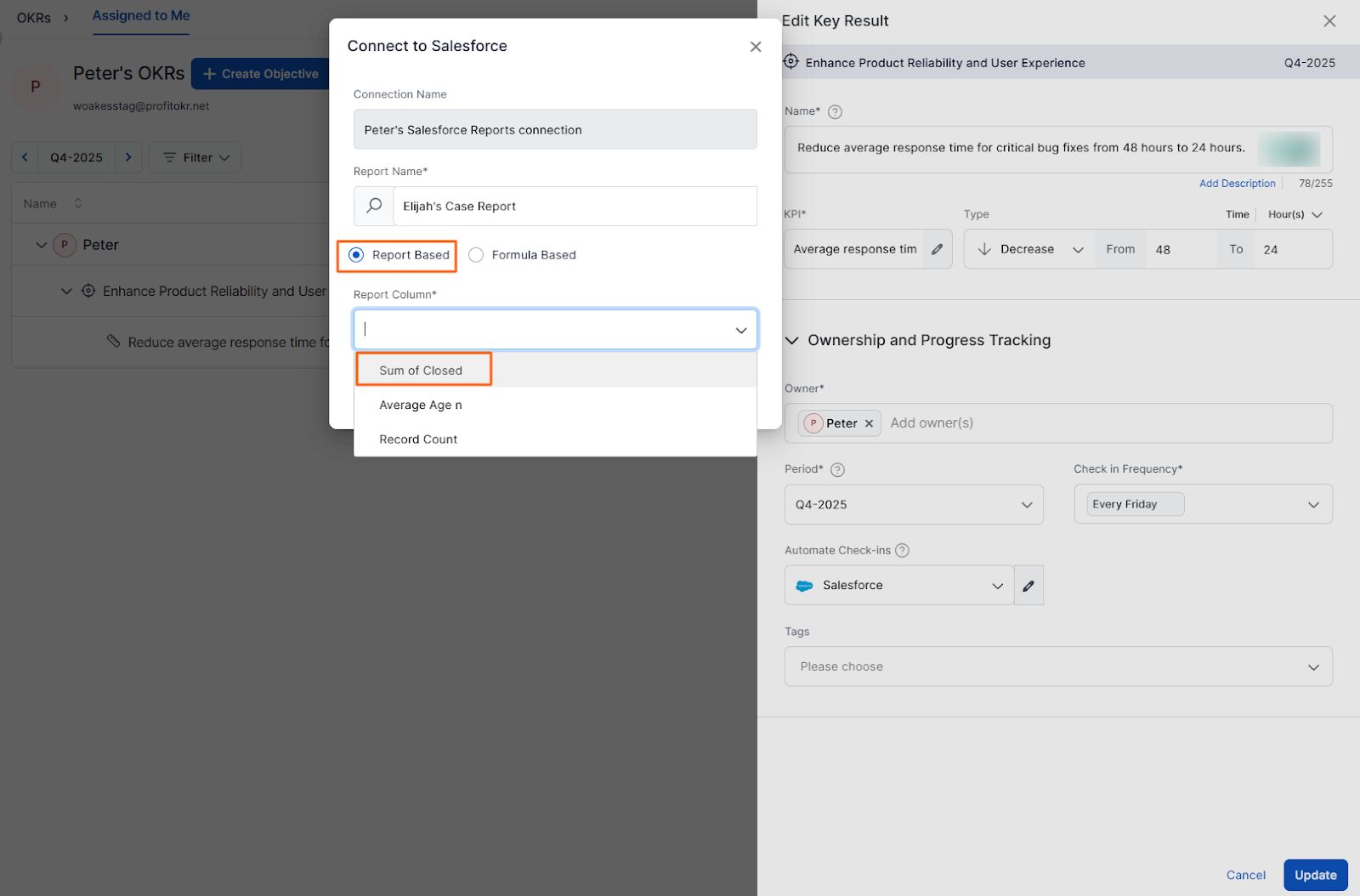Click the Add Description link
This screenshot has width=1360, height=896.
[x=1237, y=184]
